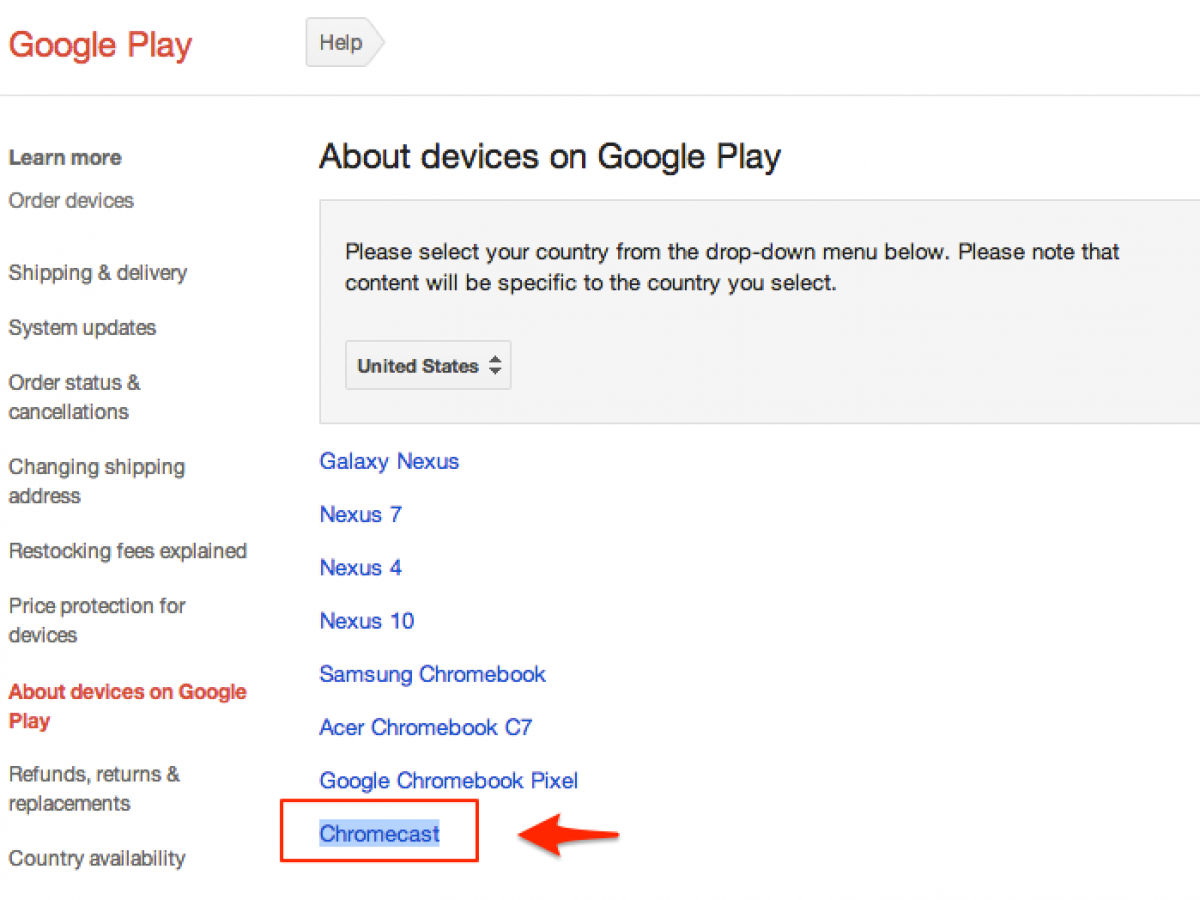
Task: Click the Google Play logo
Action: click(x=100, y=45)
